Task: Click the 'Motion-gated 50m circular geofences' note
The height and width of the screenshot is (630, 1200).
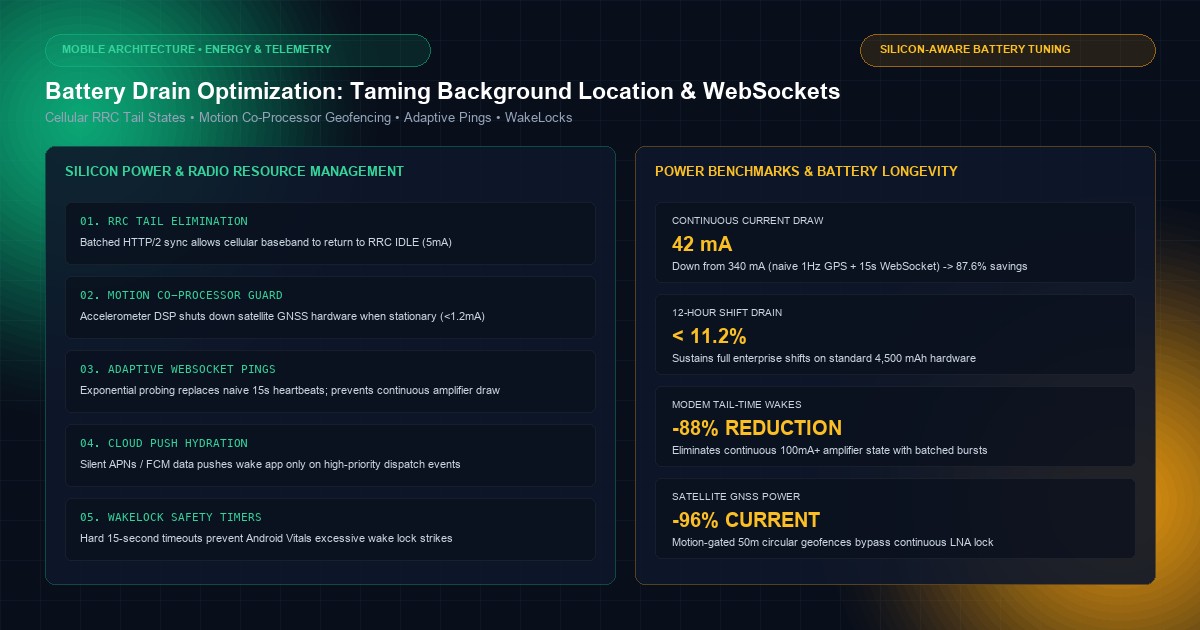Action: 833,543
